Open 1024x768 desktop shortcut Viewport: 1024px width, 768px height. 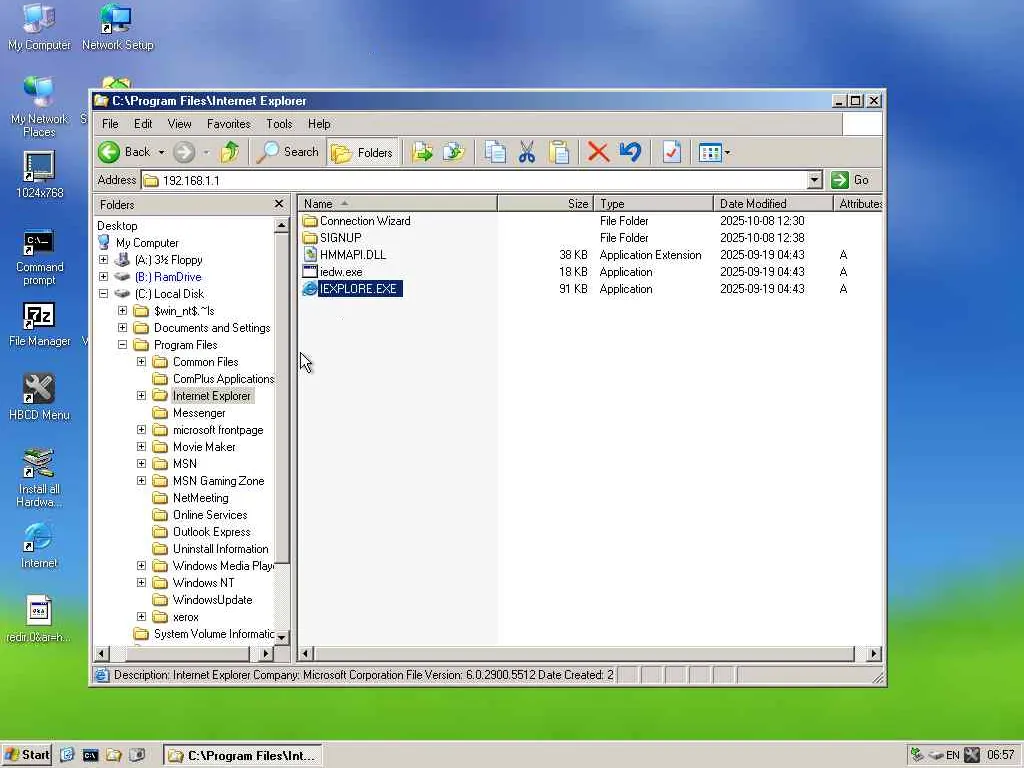pos(39,174)
